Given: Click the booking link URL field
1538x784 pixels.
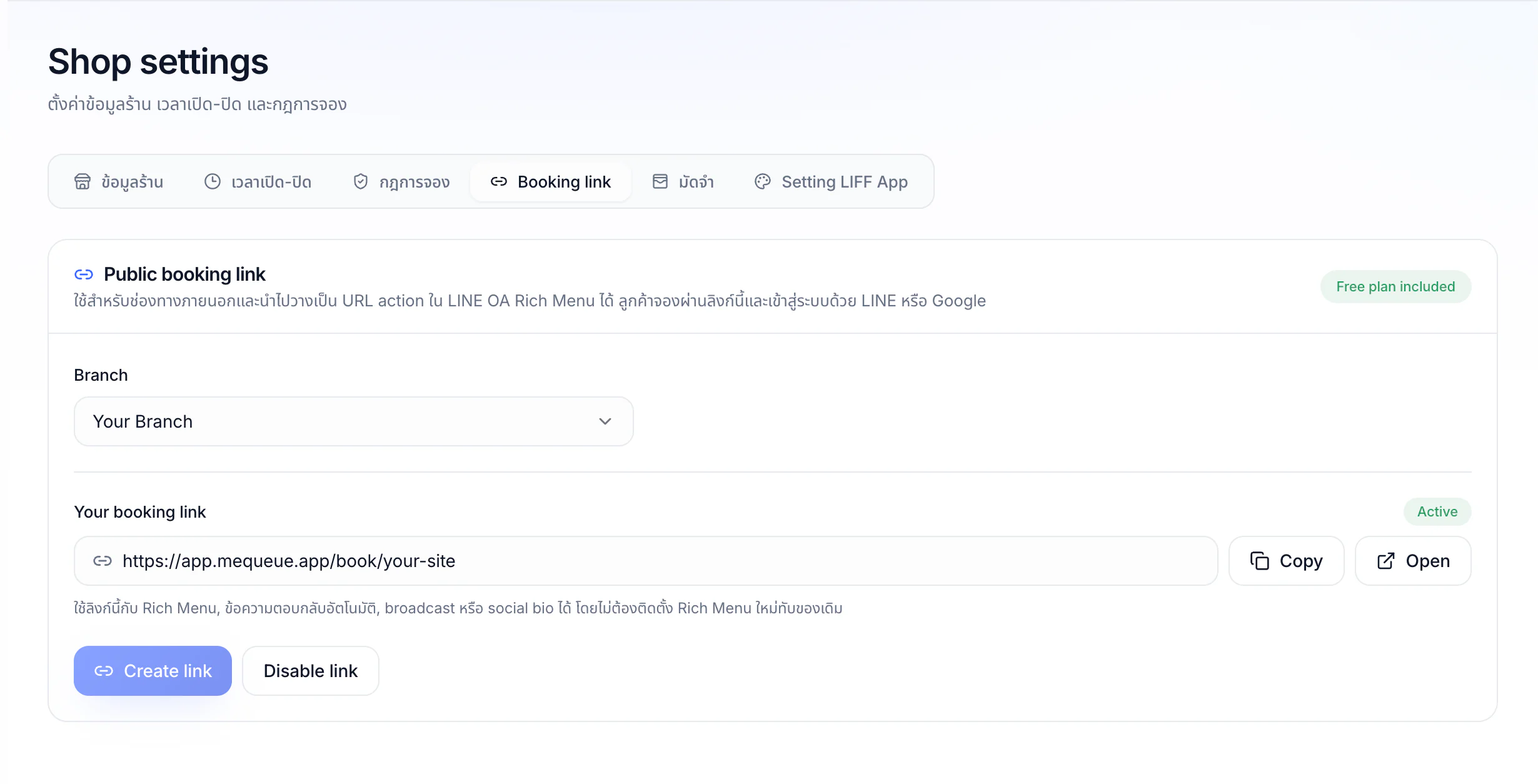Looking at the screenshot, I should pyautogui.click(x=646, y=561).
